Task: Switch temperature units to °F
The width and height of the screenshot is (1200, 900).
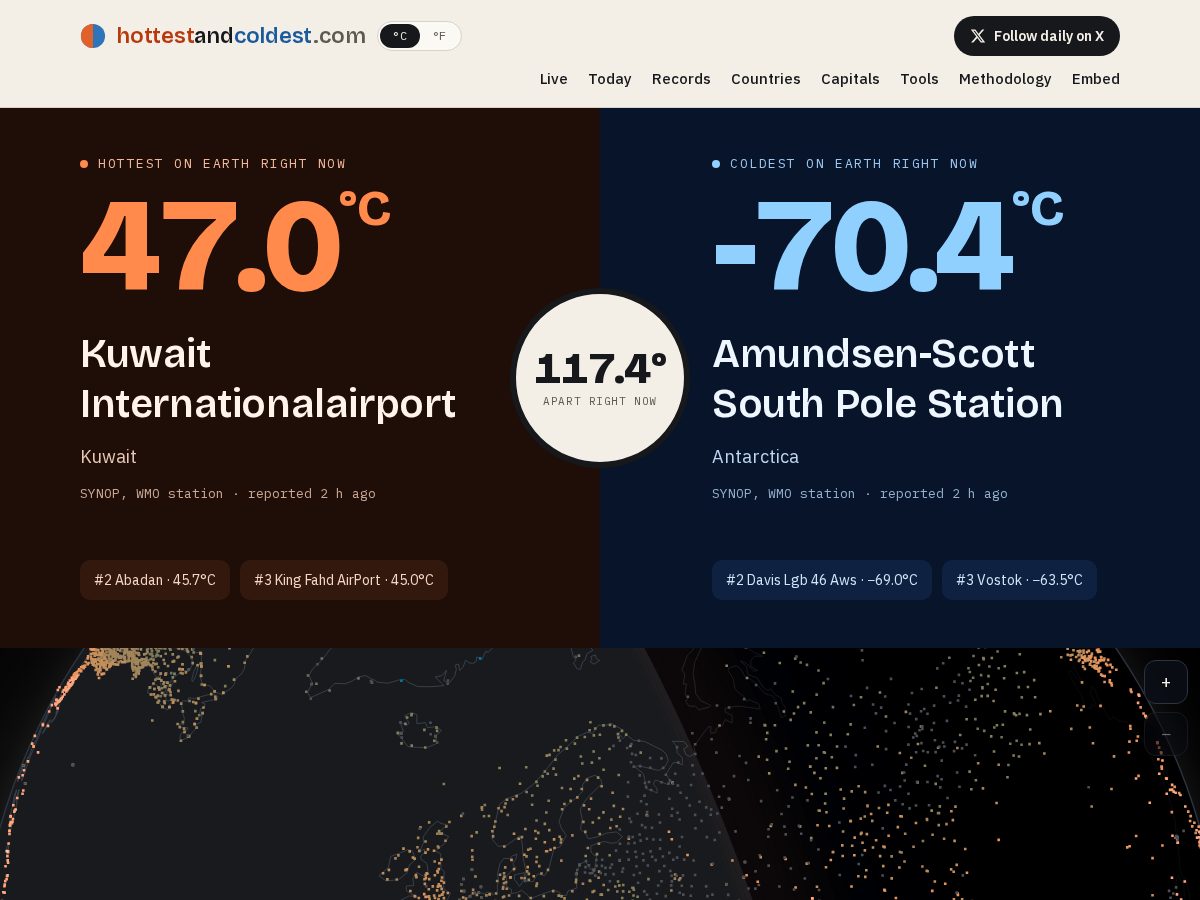Action: (x=439, y=36)
